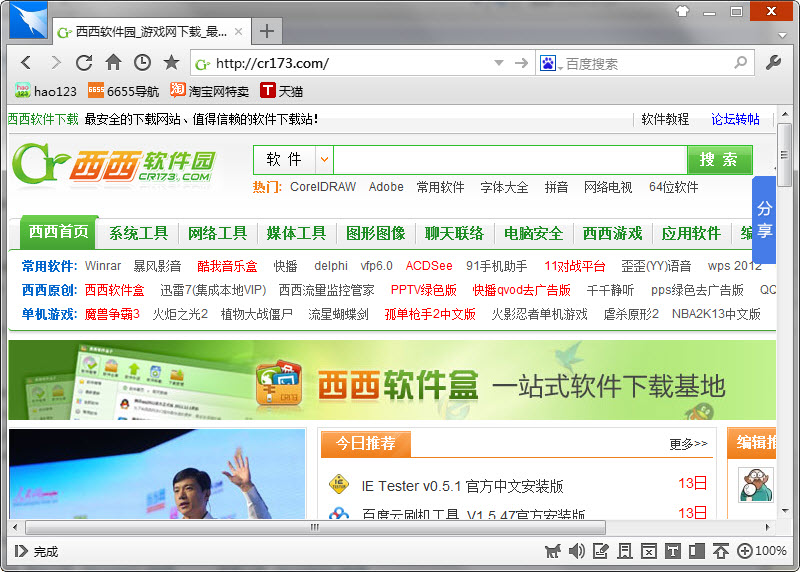The image size is (800, 572).
Task: Open the 酷我音乐盒 link
Action: coord(227,266)
